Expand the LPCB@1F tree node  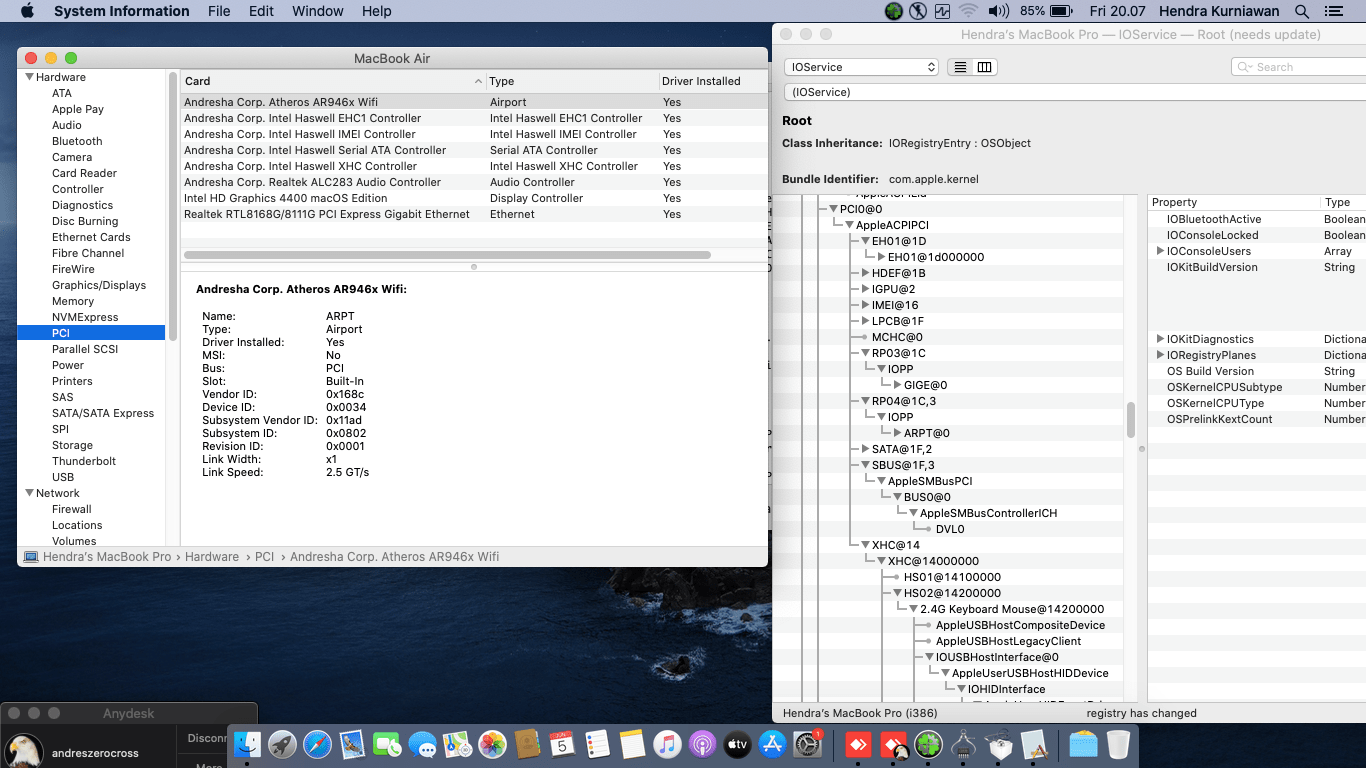click(x=865, y=321)
